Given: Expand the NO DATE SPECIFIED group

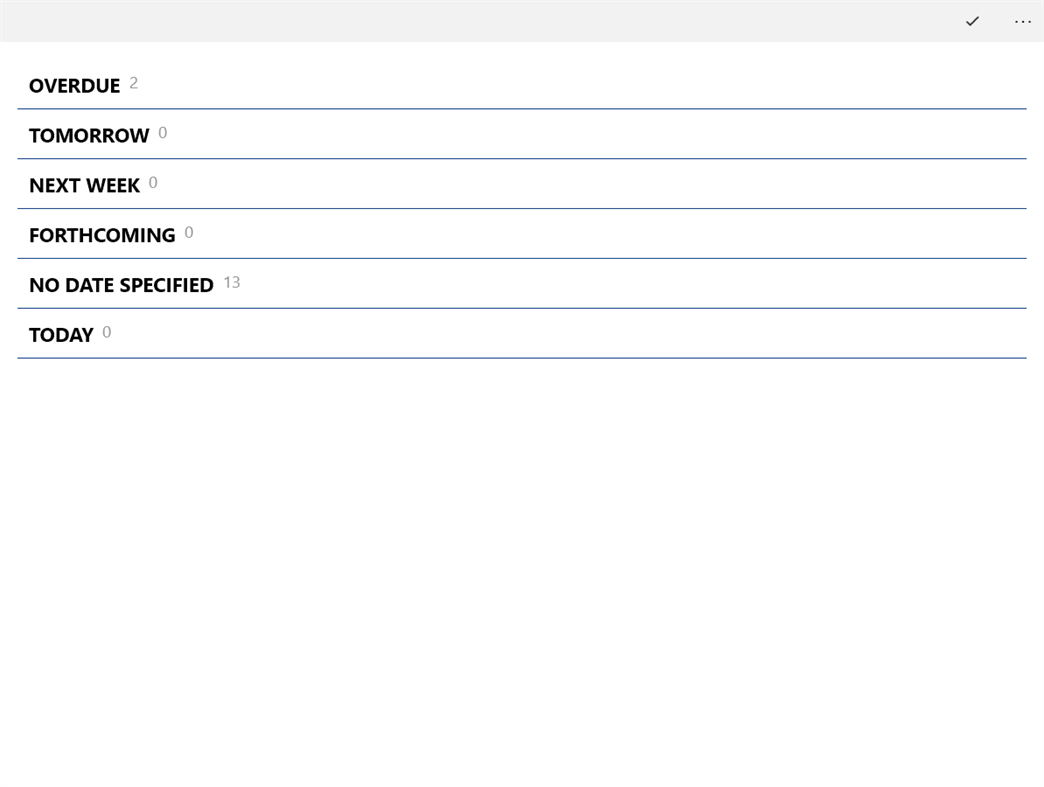Looking at the screenshot, I should [x=121, y=286].
